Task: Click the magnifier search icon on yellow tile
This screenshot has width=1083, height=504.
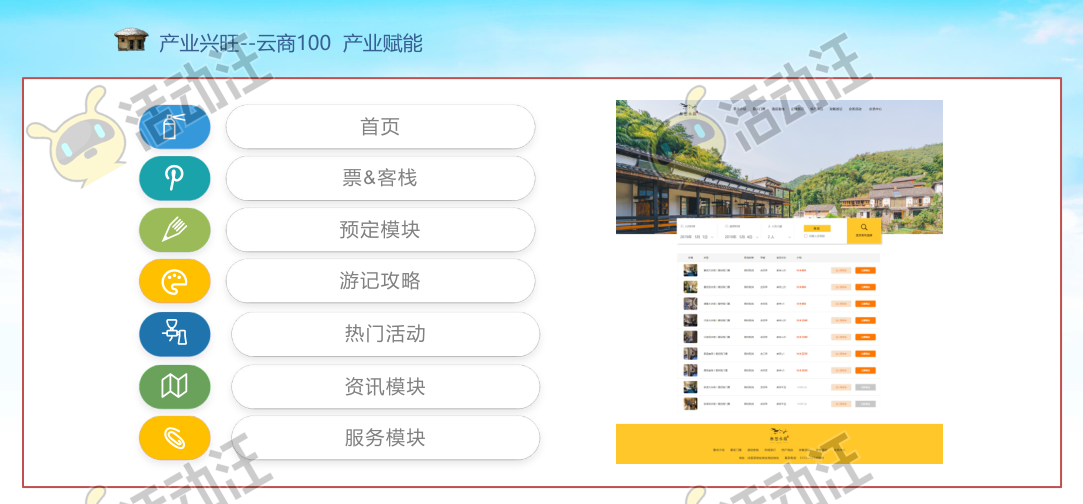Action: 864,228
